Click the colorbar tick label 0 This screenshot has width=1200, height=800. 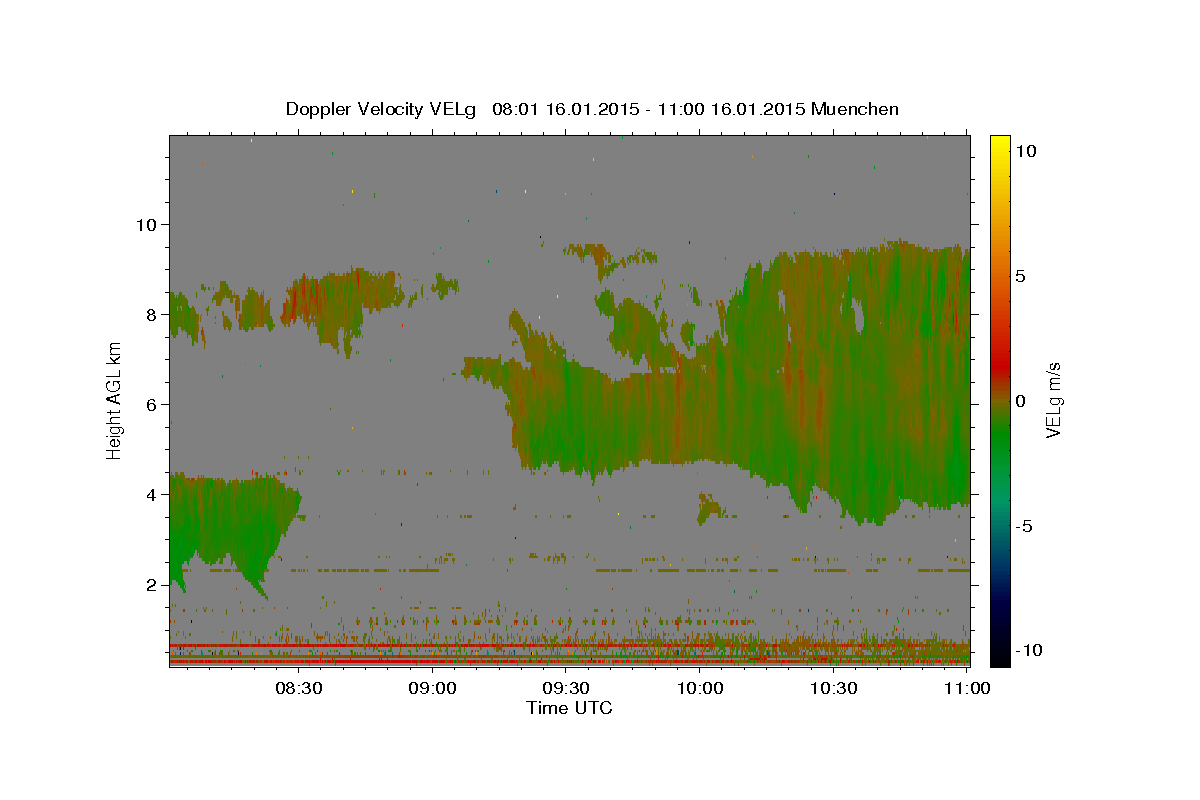point(1020,400)
